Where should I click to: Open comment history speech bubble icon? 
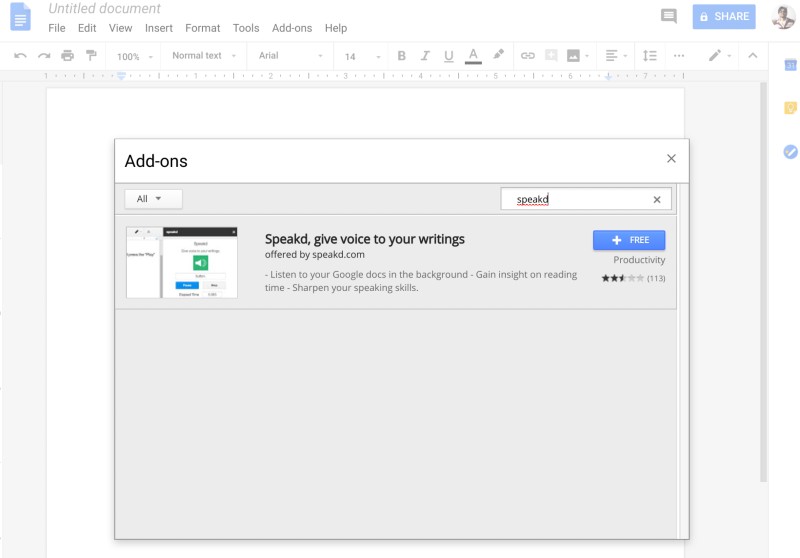[668, 16]
